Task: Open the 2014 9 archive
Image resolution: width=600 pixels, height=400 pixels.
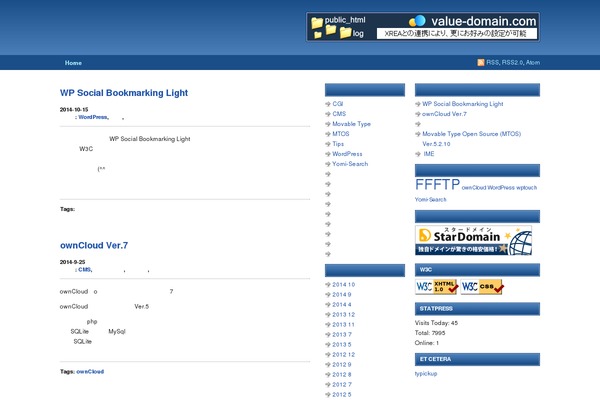Action: pyautogui.click(x=342, y=294)
